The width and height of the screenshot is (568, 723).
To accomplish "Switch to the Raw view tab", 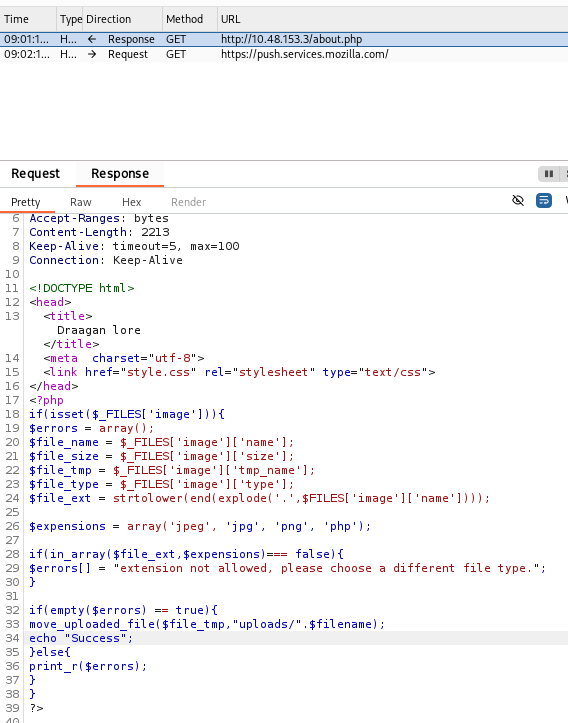I will point(81,202).
